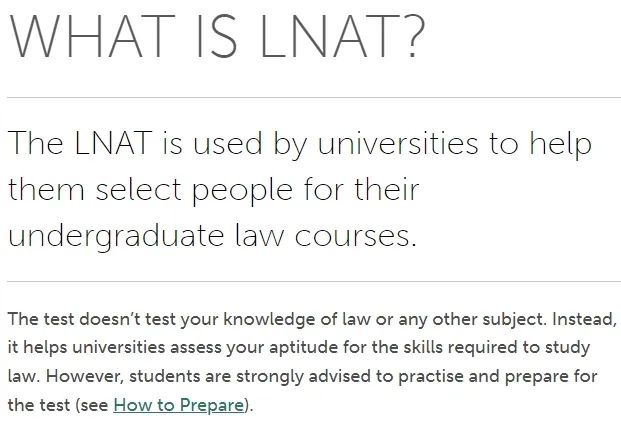This screenshot has height=421, width=621.
Task: Click the phrase undergraduate law courses
Action: pos(212,236)
